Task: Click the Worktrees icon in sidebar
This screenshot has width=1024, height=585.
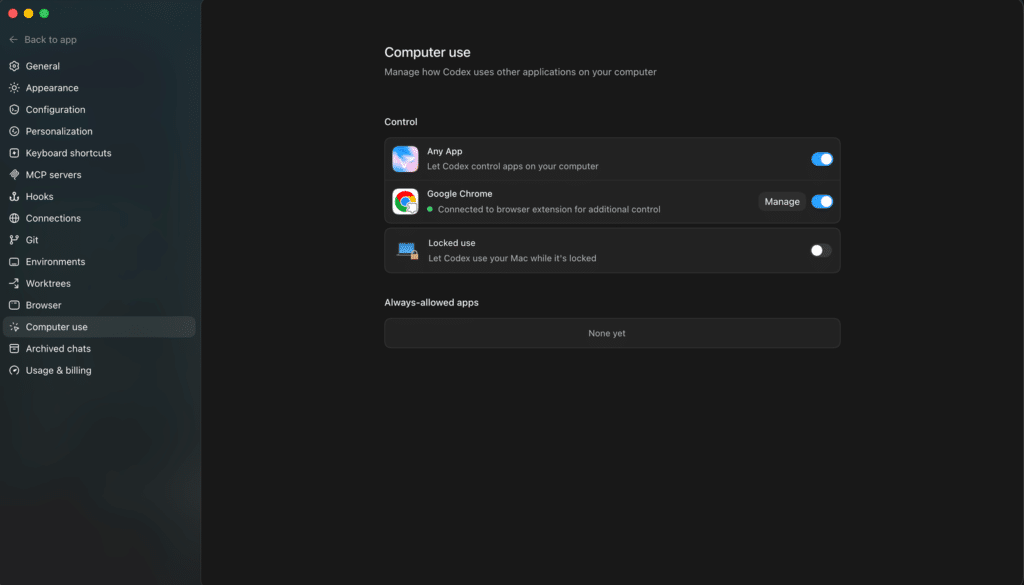Action: 14,283
